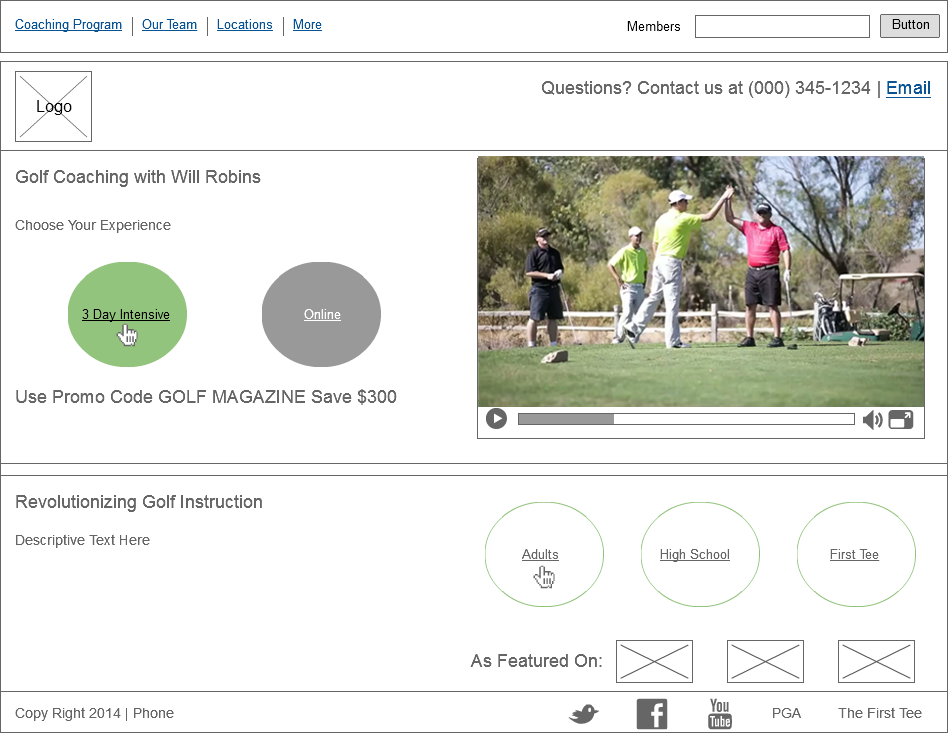The height and width of the screenshot is (733, 951).
Task: Click first As Featured On image placeholder
Action: [654, 661]
